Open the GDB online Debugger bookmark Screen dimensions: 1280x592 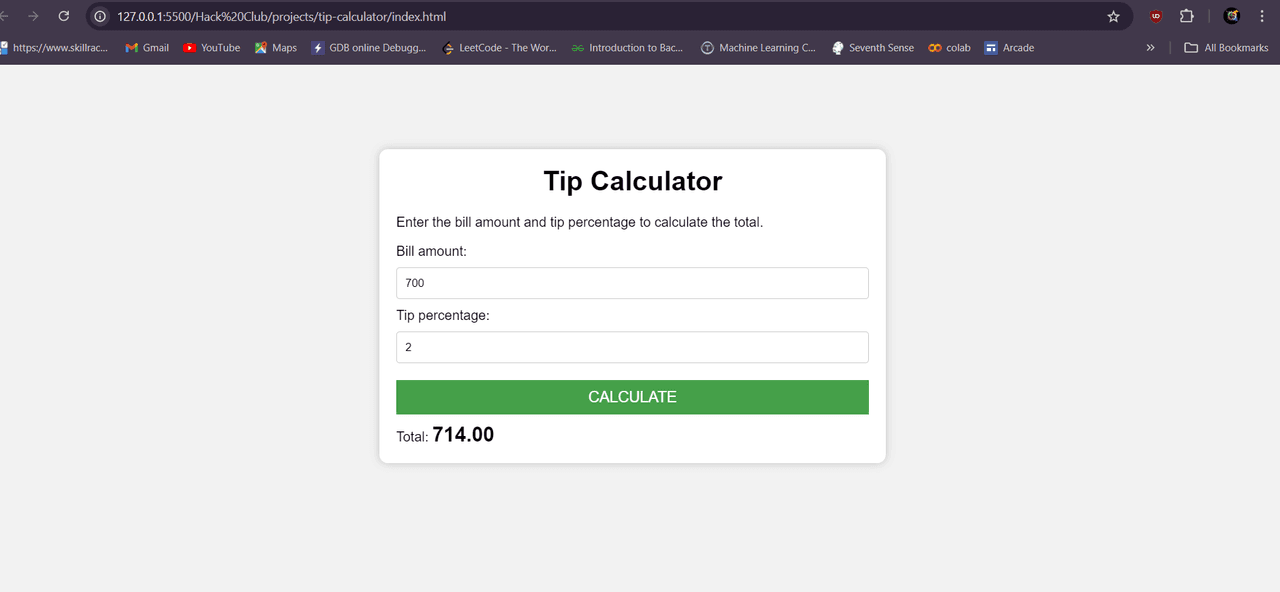point(369,48)
